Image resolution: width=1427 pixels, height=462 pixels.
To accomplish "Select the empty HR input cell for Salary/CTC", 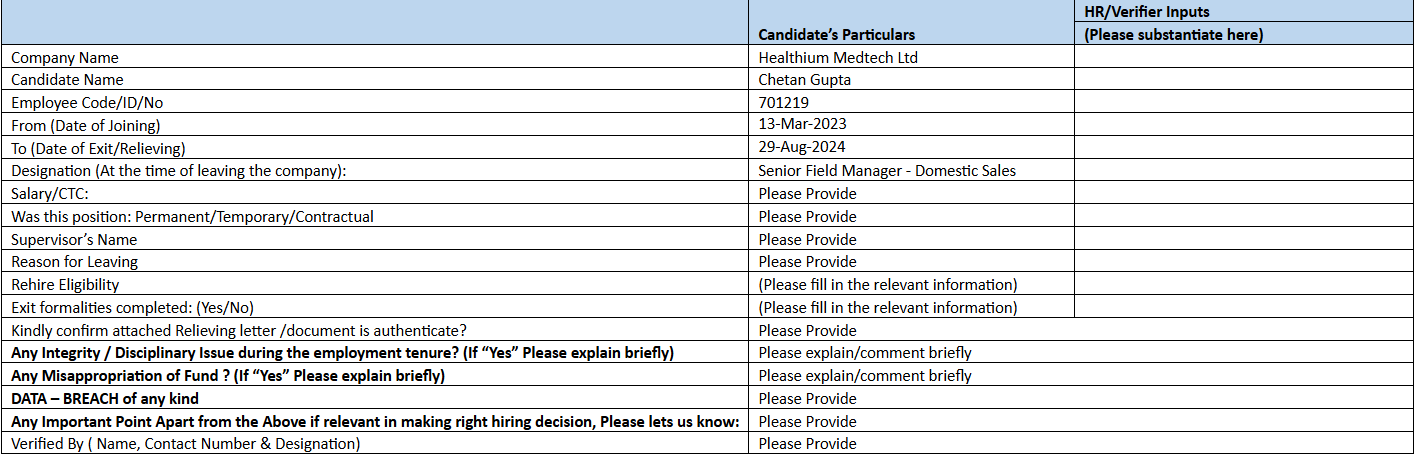I will point(1244,194).
